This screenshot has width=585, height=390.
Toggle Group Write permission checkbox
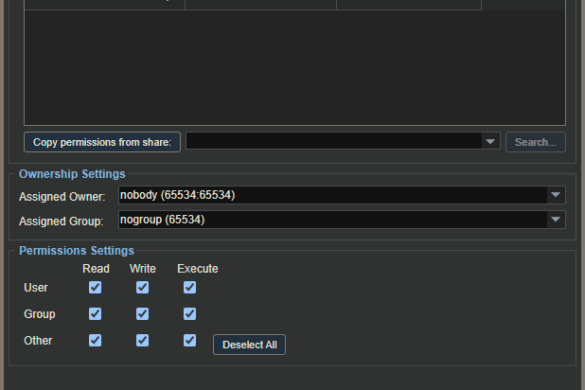[143, 314]
